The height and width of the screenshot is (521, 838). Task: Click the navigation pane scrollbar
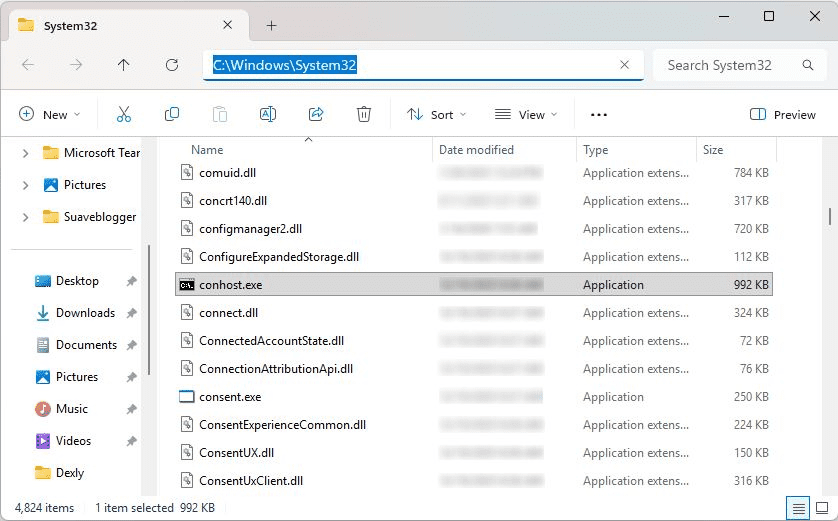coord(149,310)
